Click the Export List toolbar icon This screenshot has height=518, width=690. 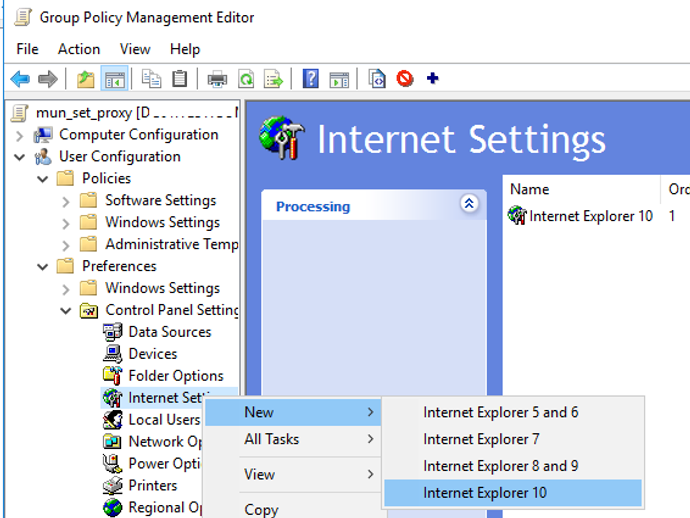pos(273,79)
